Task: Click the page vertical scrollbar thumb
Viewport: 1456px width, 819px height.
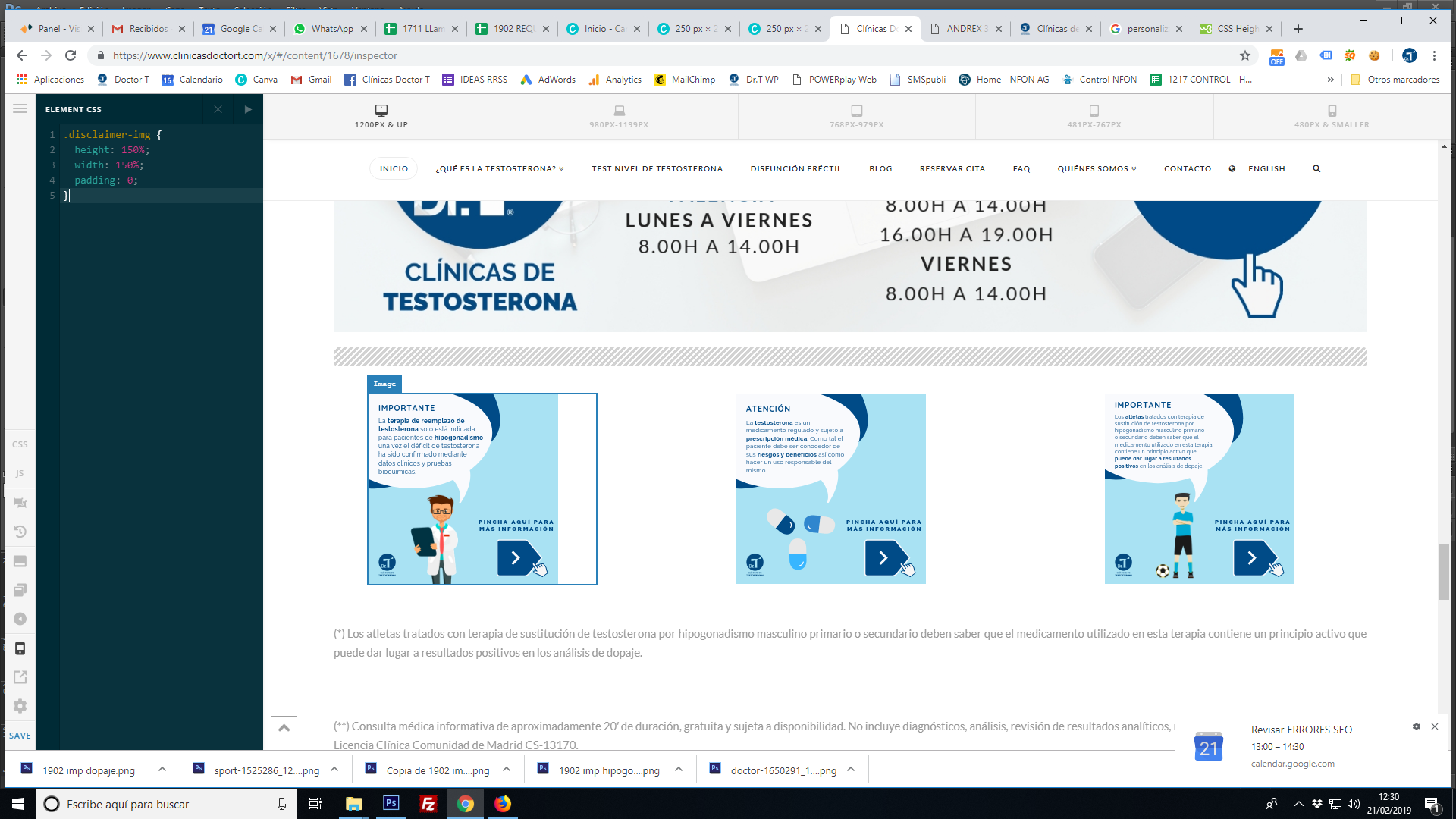Action: pos(1444,571)
